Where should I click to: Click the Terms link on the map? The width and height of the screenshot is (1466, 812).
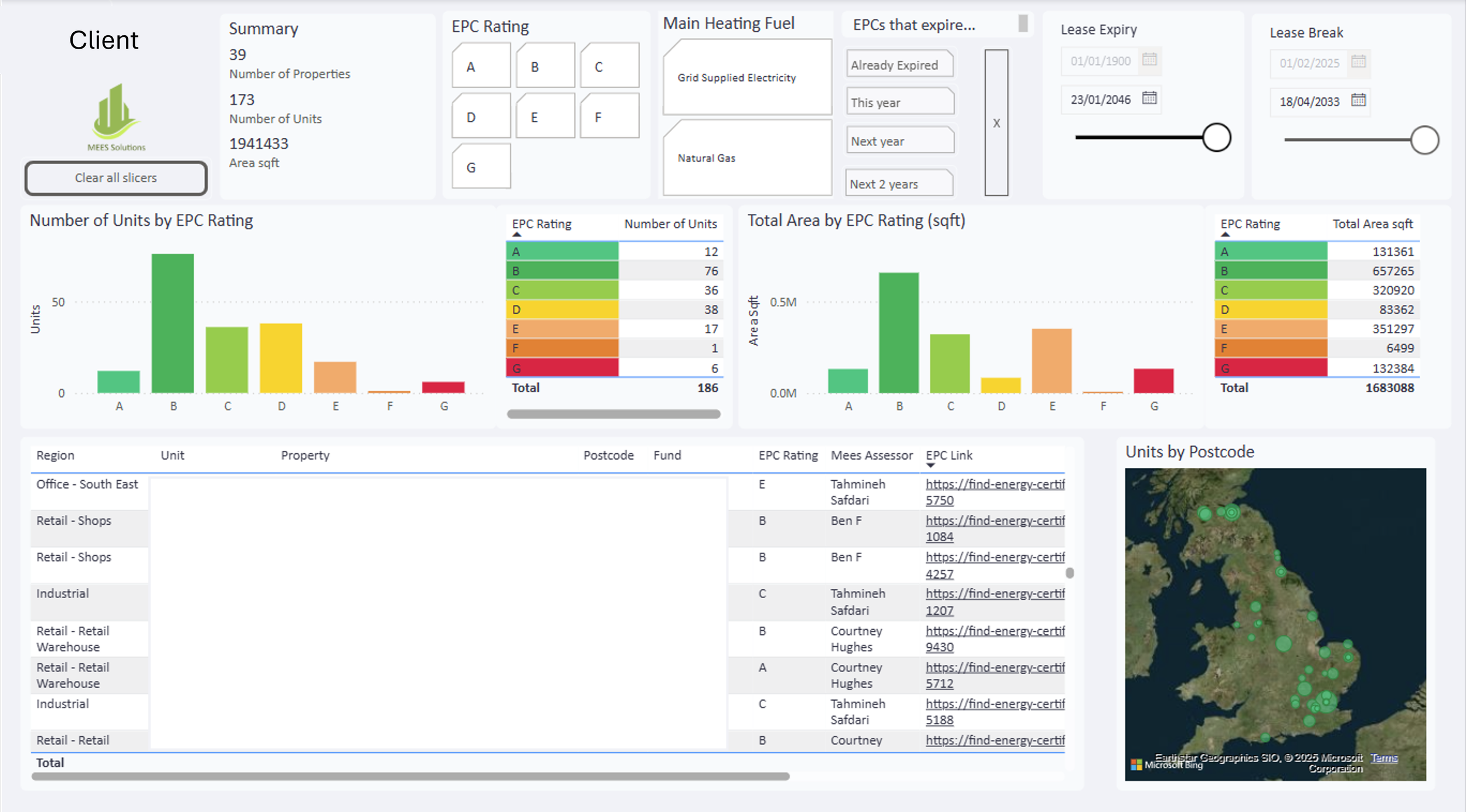click(x=1384, y=757)
